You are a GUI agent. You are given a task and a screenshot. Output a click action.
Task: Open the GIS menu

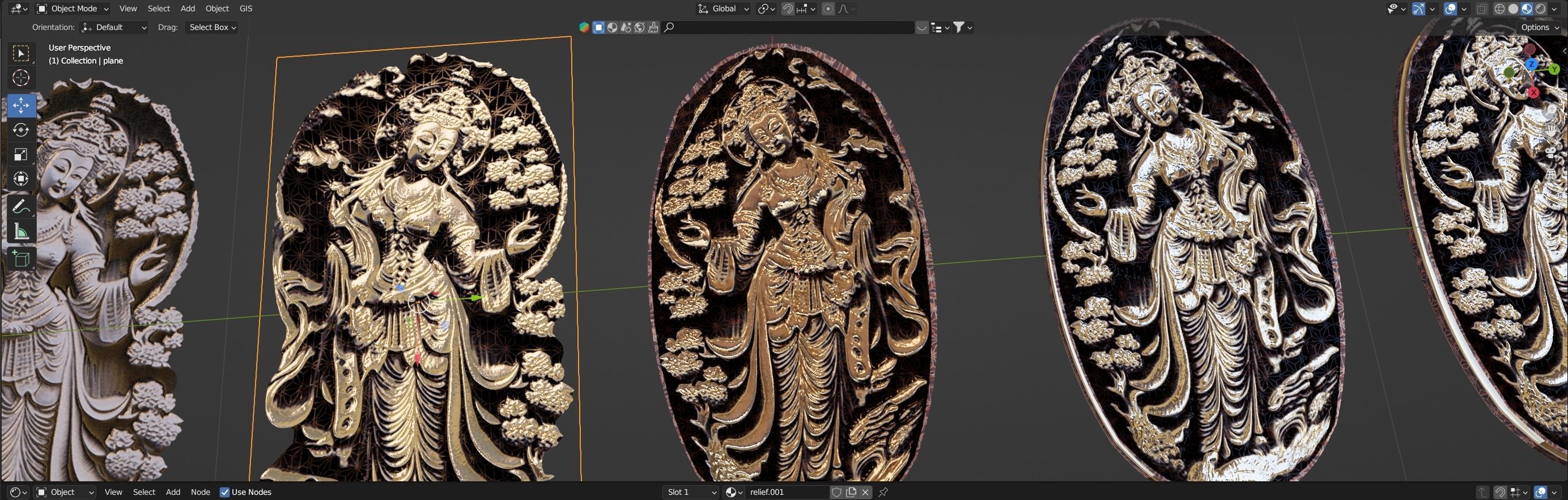(x=246, y=9)
